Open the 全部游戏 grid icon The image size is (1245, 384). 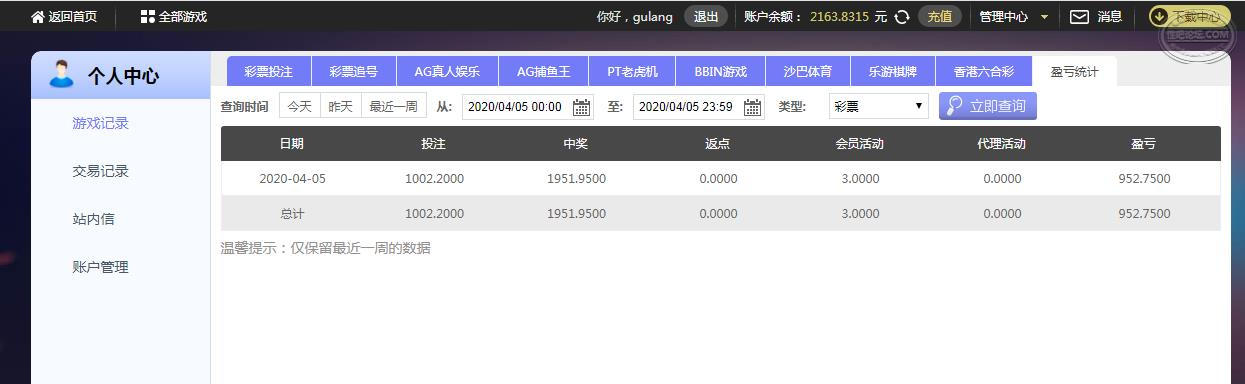click(x=148, y=17)
